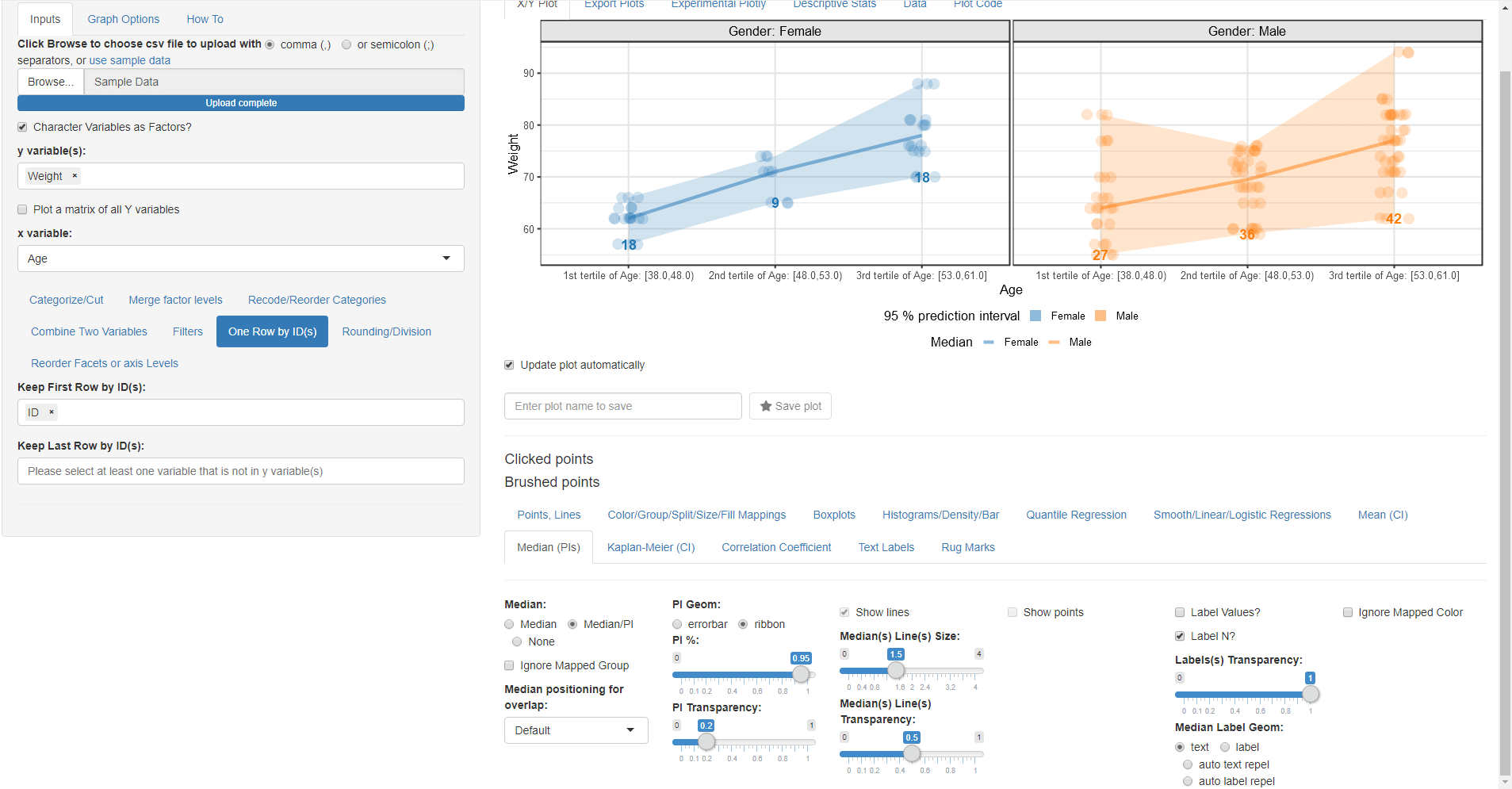Toggle Update plot automatically checkbox
Viewport: 1512px width, 789px height.
[x=509, y=365]
